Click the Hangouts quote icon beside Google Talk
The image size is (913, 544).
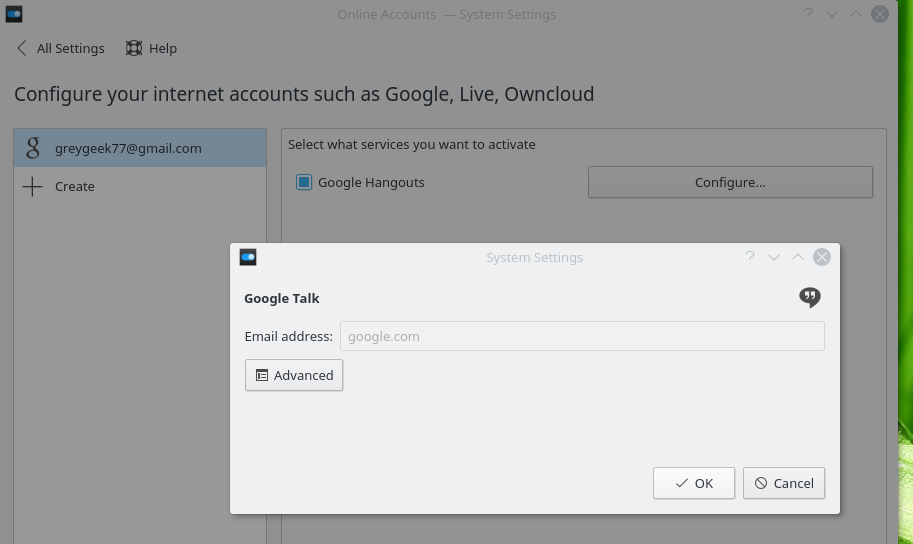[810, 297]
